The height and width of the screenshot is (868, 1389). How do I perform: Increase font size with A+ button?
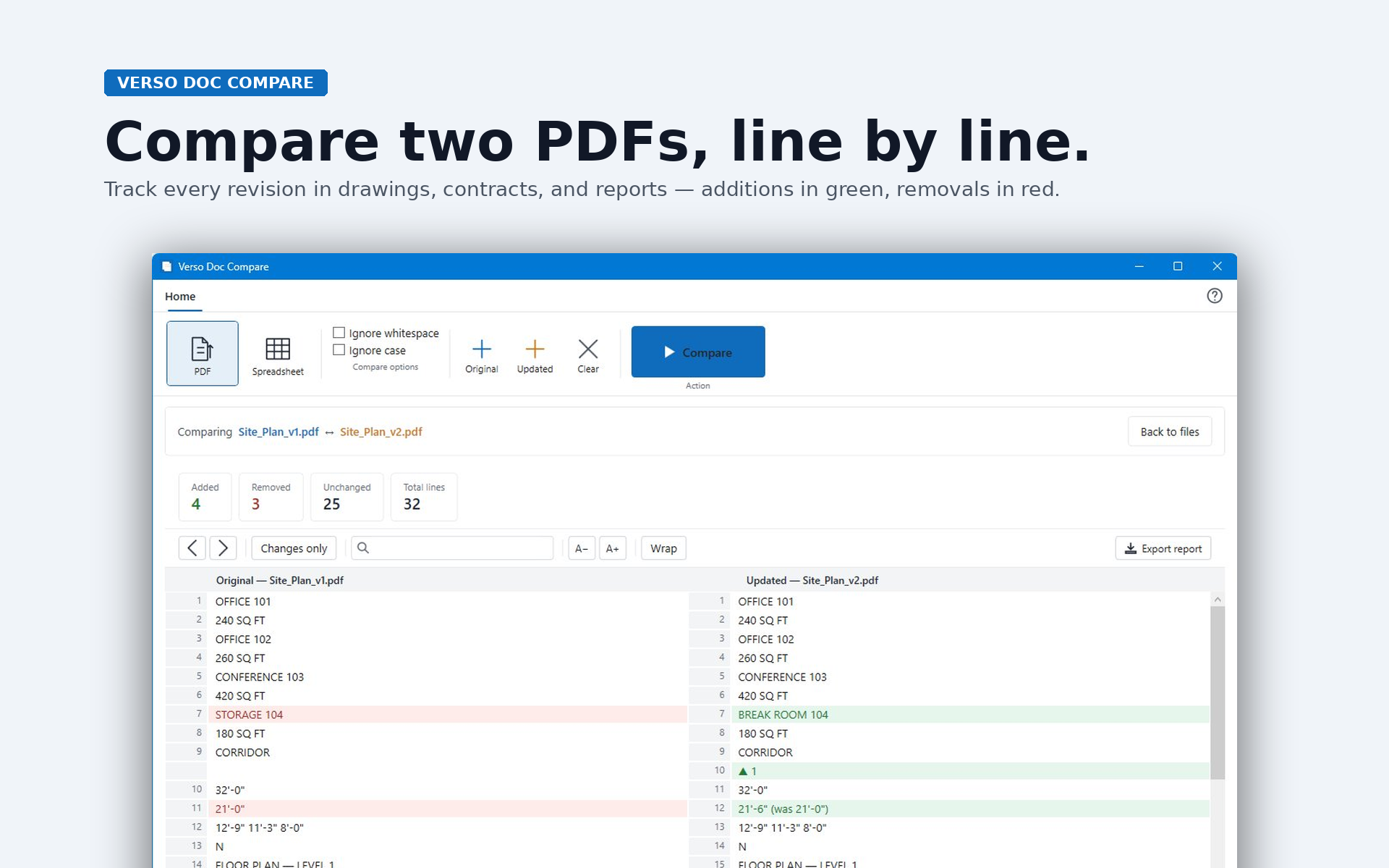[x=613, y=548]
